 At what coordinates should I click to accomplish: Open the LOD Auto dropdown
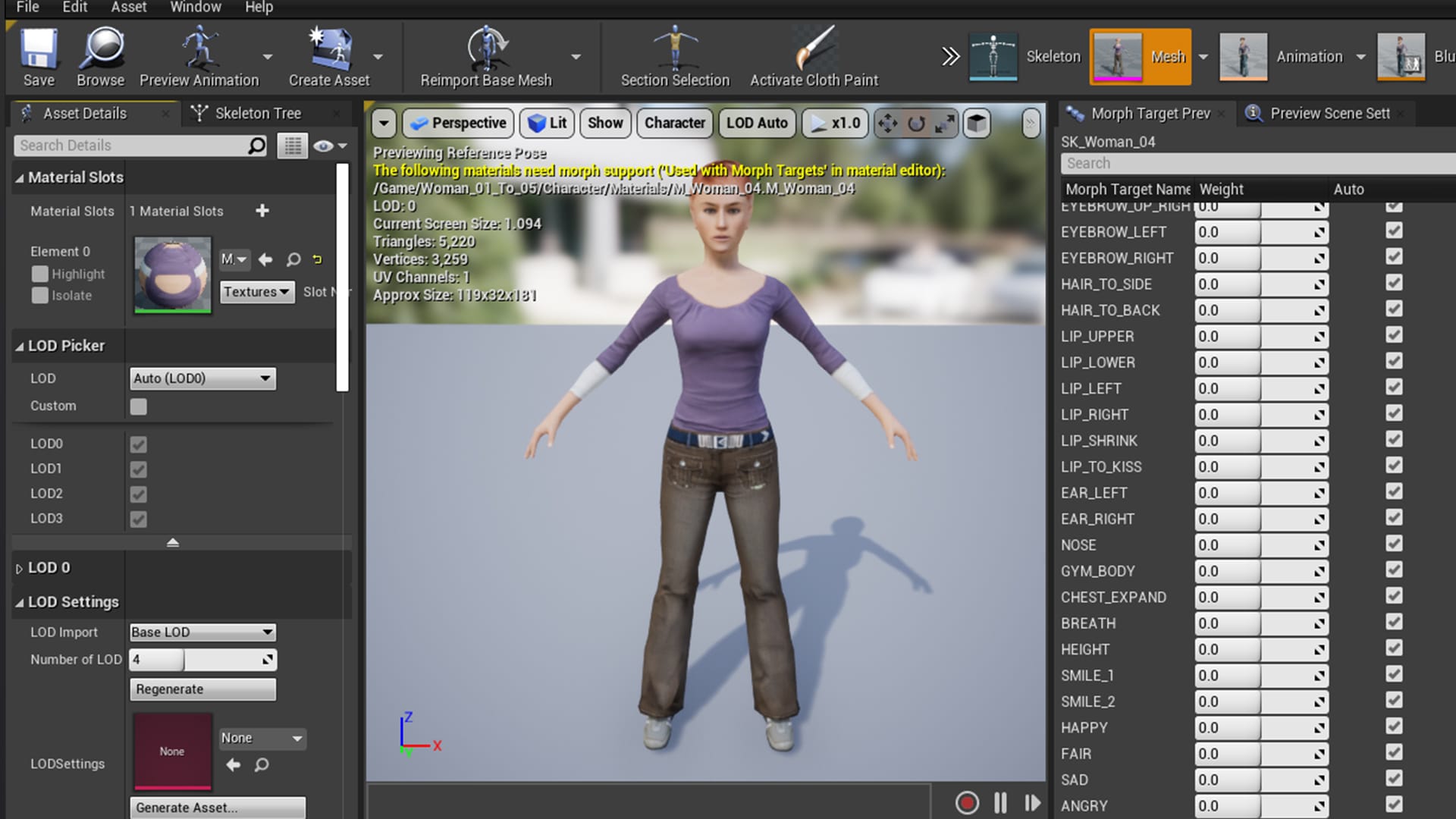[756, 123]
